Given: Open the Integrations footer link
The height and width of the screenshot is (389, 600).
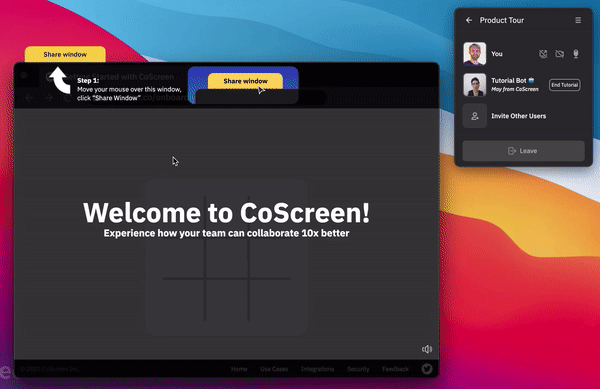Looking at the screenshot, I should click(x=317, y=369).
